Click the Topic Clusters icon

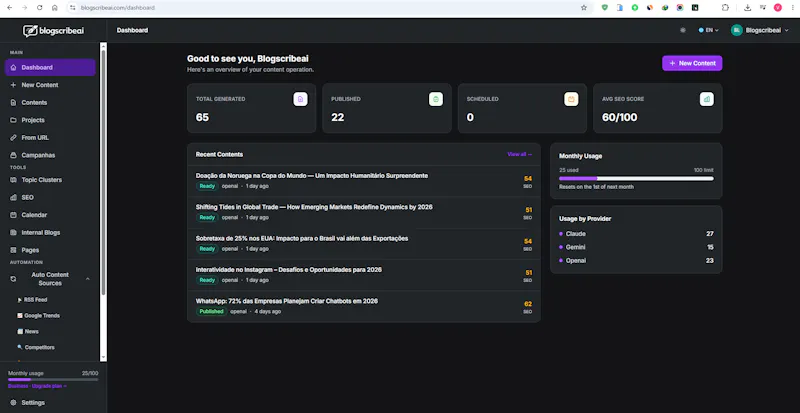[13, 180]
